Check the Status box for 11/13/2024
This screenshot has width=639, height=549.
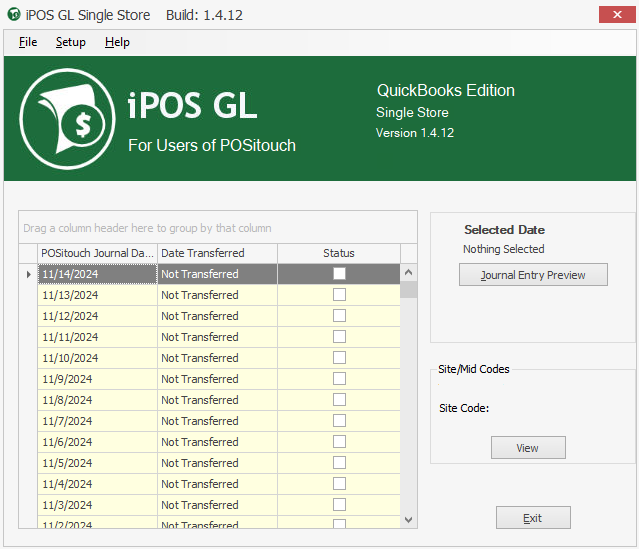339,294
